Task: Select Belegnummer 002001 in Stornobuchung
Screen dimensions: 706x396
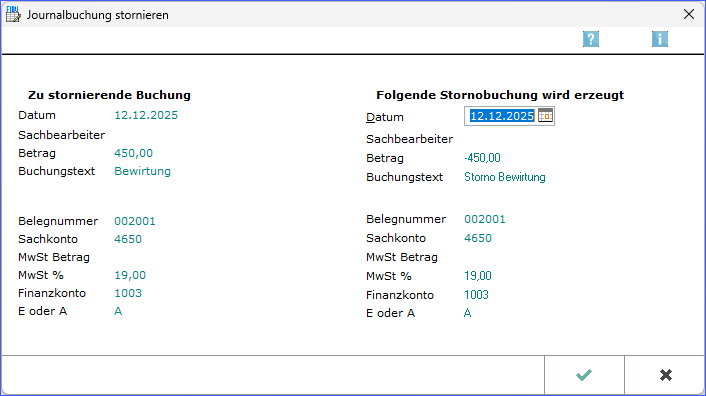Action: click(x=484, y=219)
